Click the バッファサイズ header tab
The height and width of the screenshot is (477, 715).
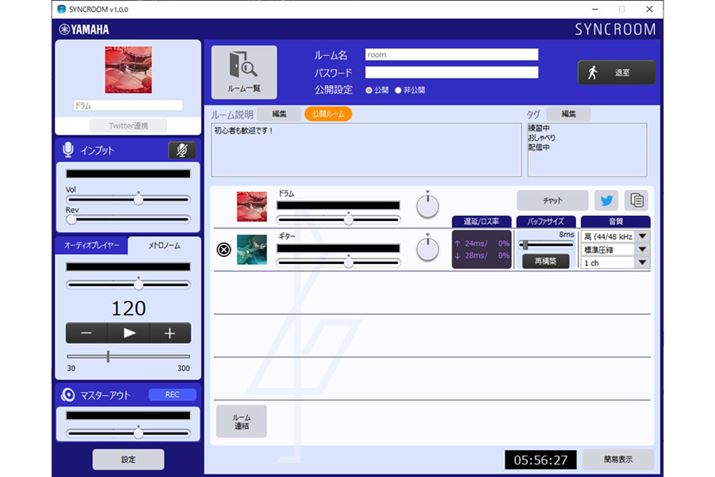click(546, 222)
